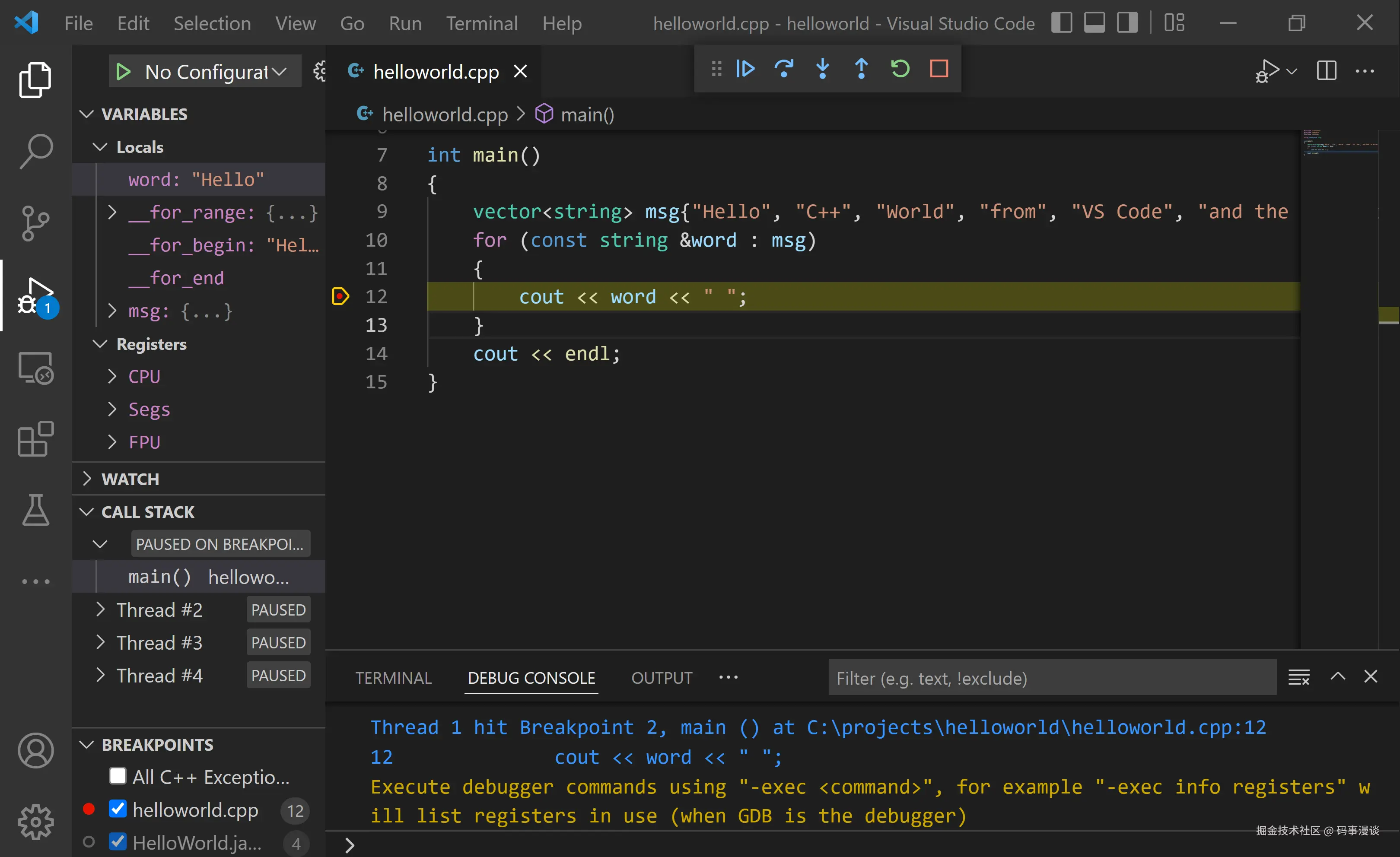Click the Step Into debug button
The width and height of the screenshot is (1400, 857).
click(822, 69)
